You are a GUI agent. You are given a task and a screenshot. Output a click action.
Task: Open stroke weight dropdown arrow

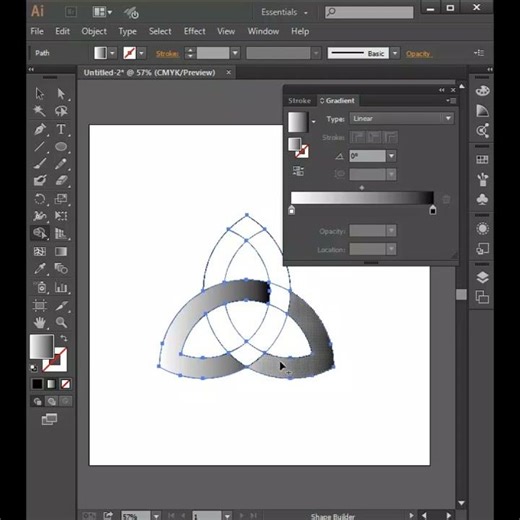(x=235, y=53)
